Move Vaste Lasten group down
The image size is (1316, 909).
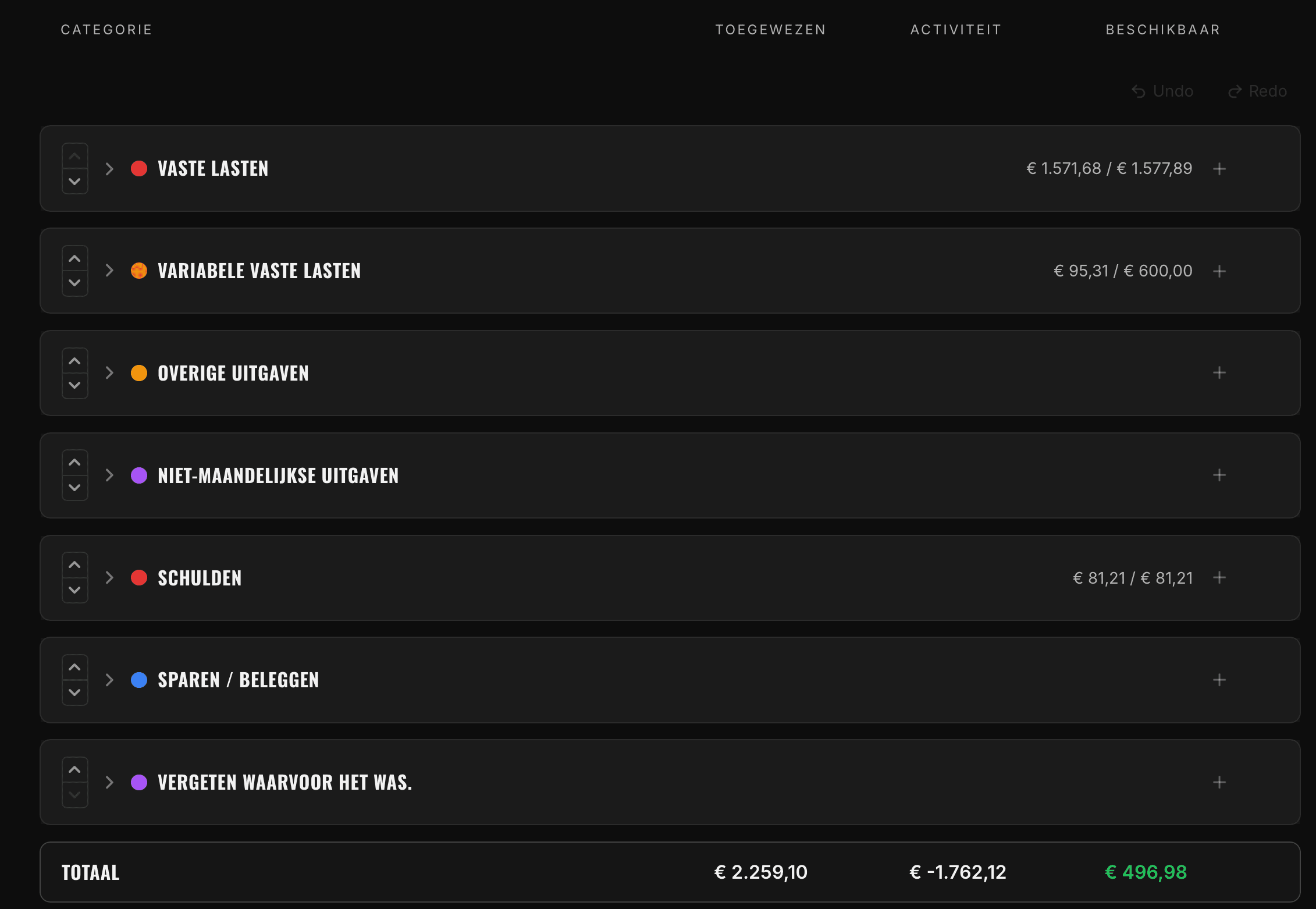coord(74,182)
